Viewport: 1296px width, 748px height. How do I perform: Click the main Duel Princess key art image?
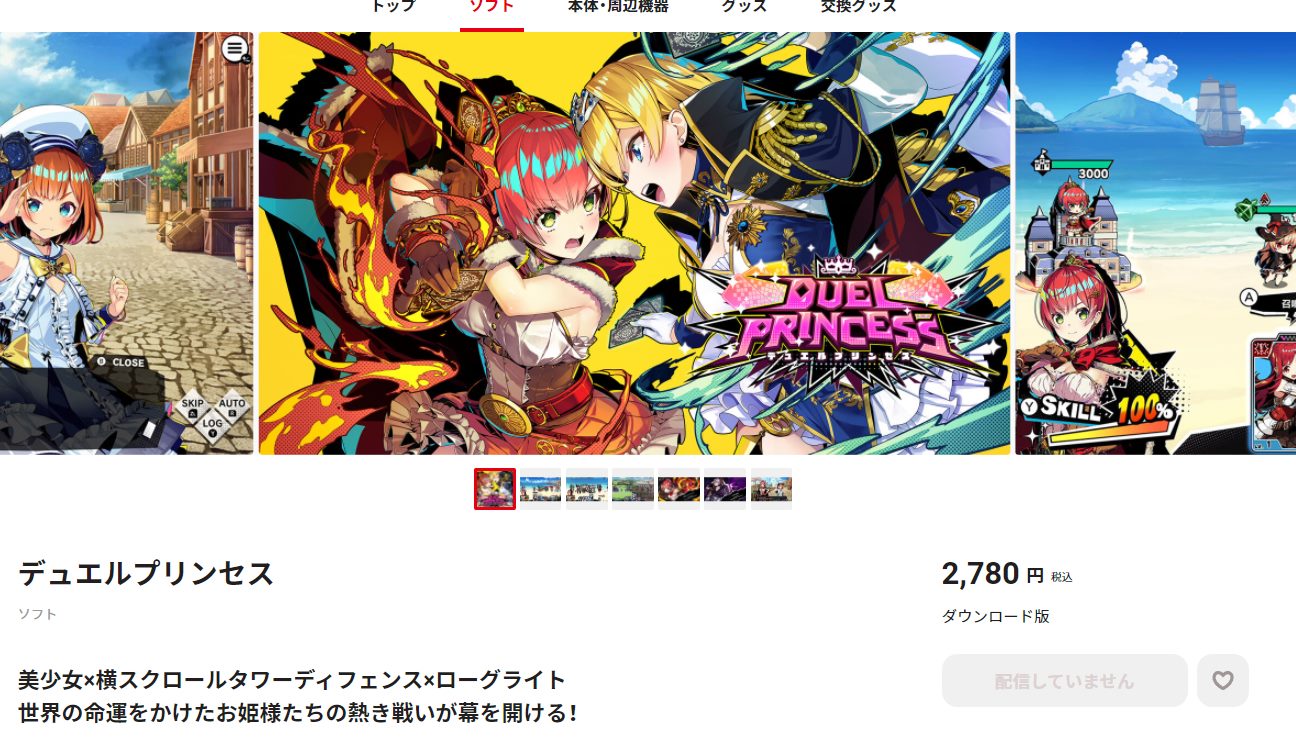pyautogui.click(x=635, y=243)
